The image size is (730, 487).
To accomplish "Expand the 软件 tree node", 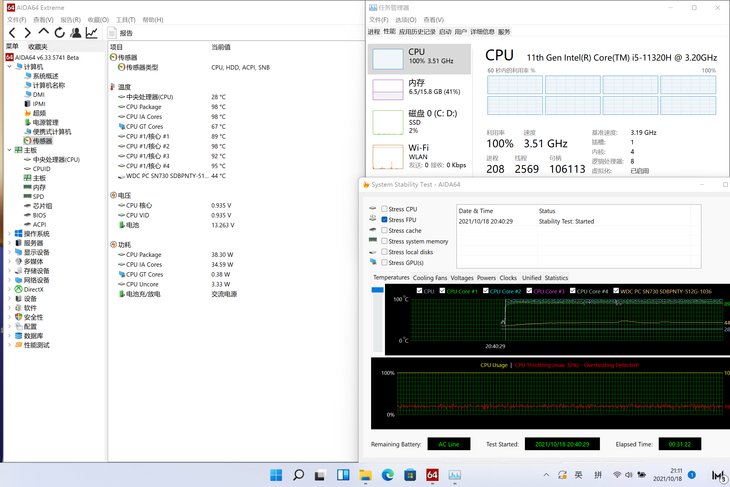I will click(x=9, y=308).
